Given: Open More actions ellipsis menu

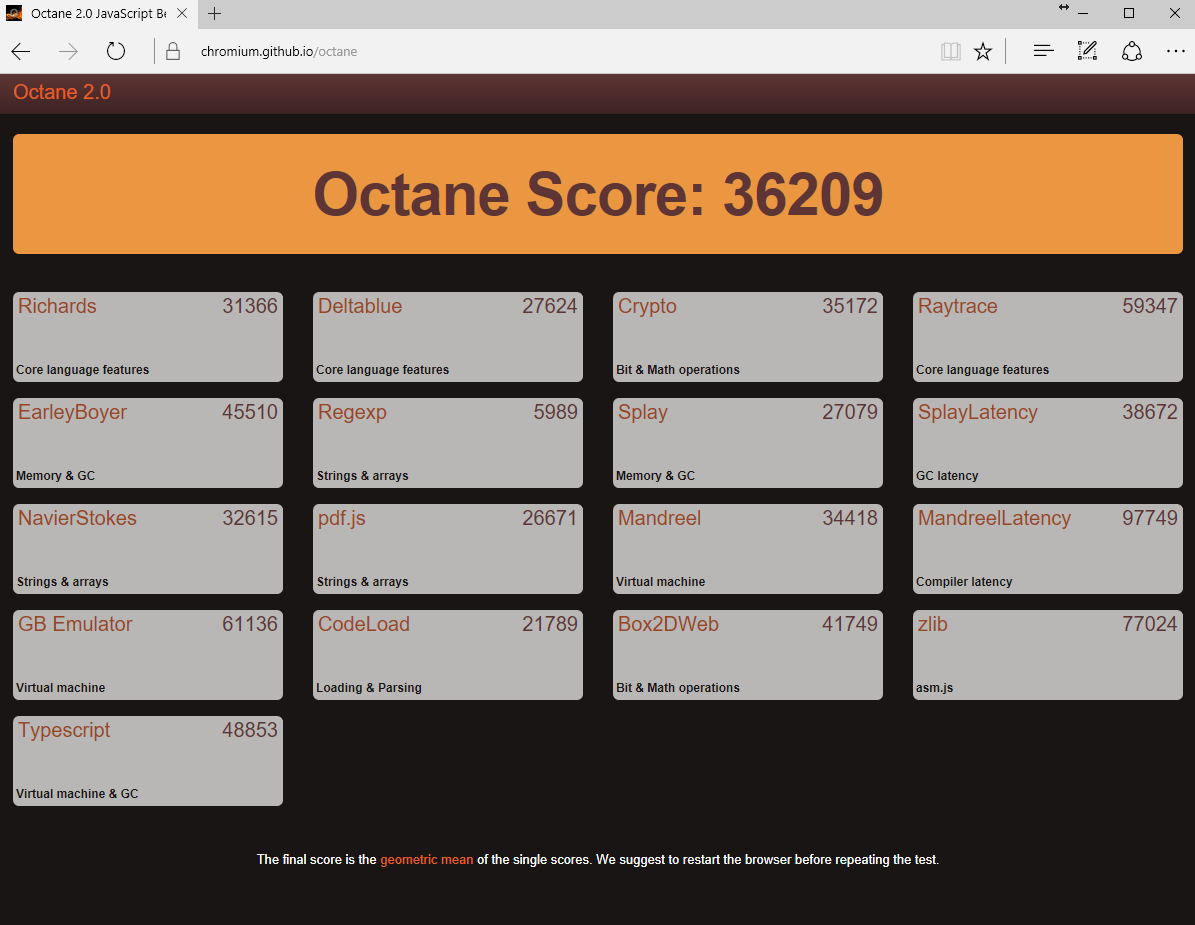Looking at the screenshot, I should (1176, 51).
